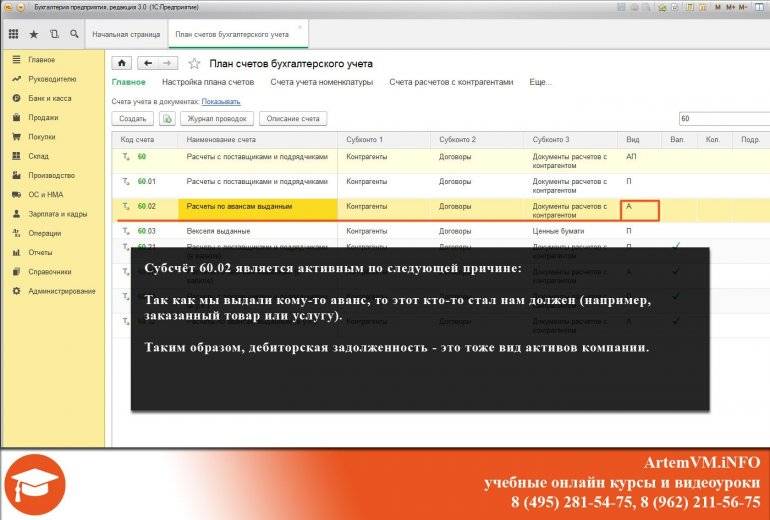Open Счета учета номенклатуры
Viewport: 770px width, 520px height.
(322, 82)
